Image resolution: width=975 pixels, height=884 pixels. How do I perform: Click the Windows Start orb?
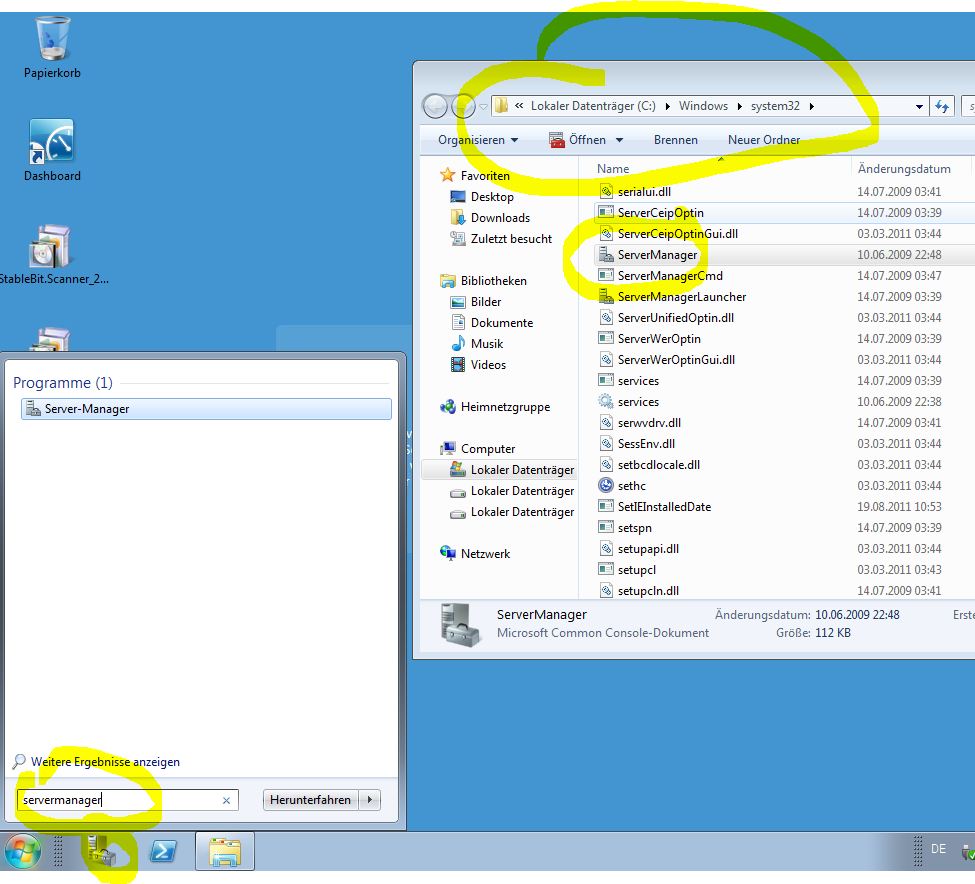tap(23, 851)
